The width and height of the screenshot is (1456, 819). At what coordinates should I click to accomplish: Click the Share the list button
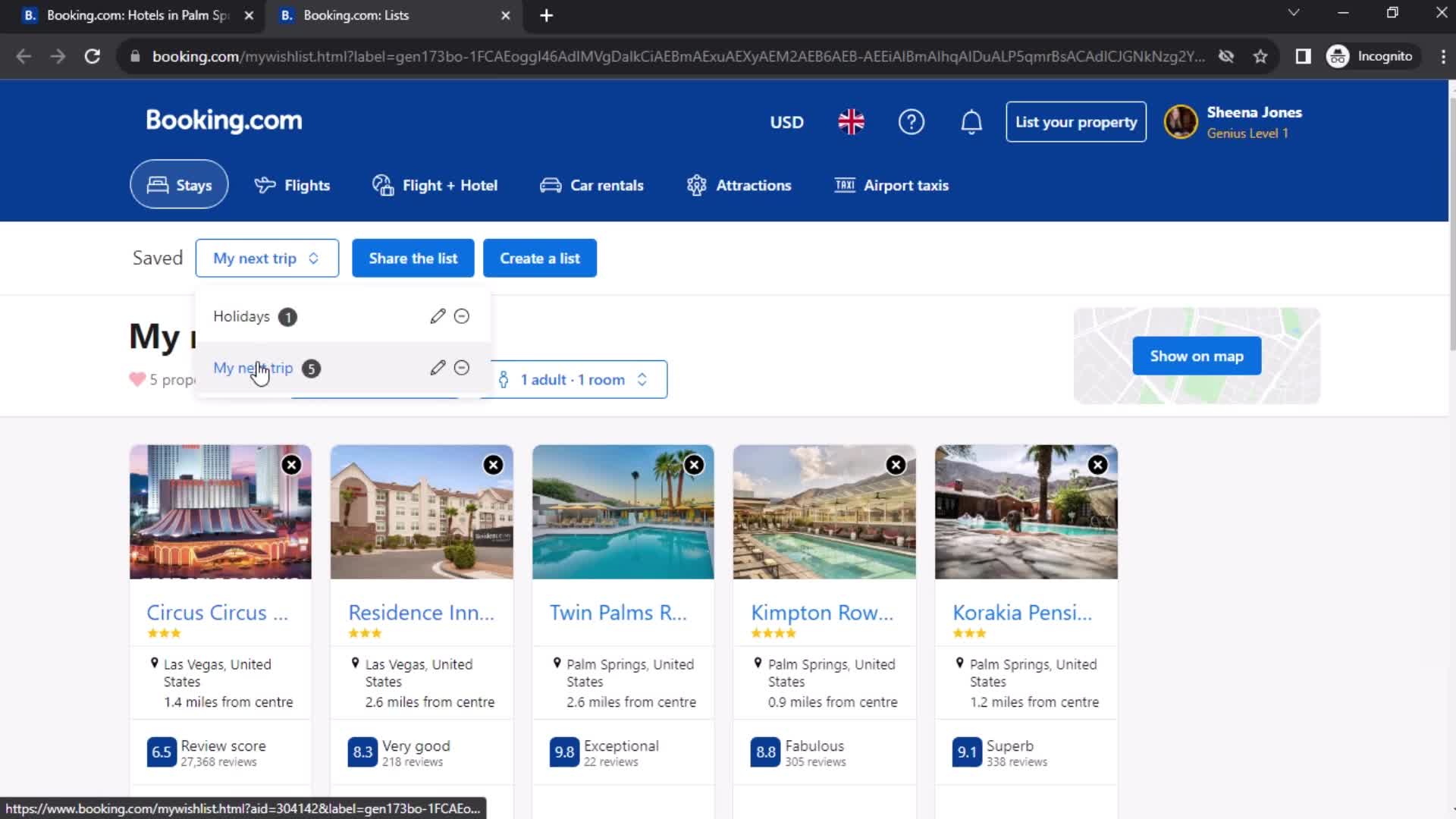pos(413,258)
